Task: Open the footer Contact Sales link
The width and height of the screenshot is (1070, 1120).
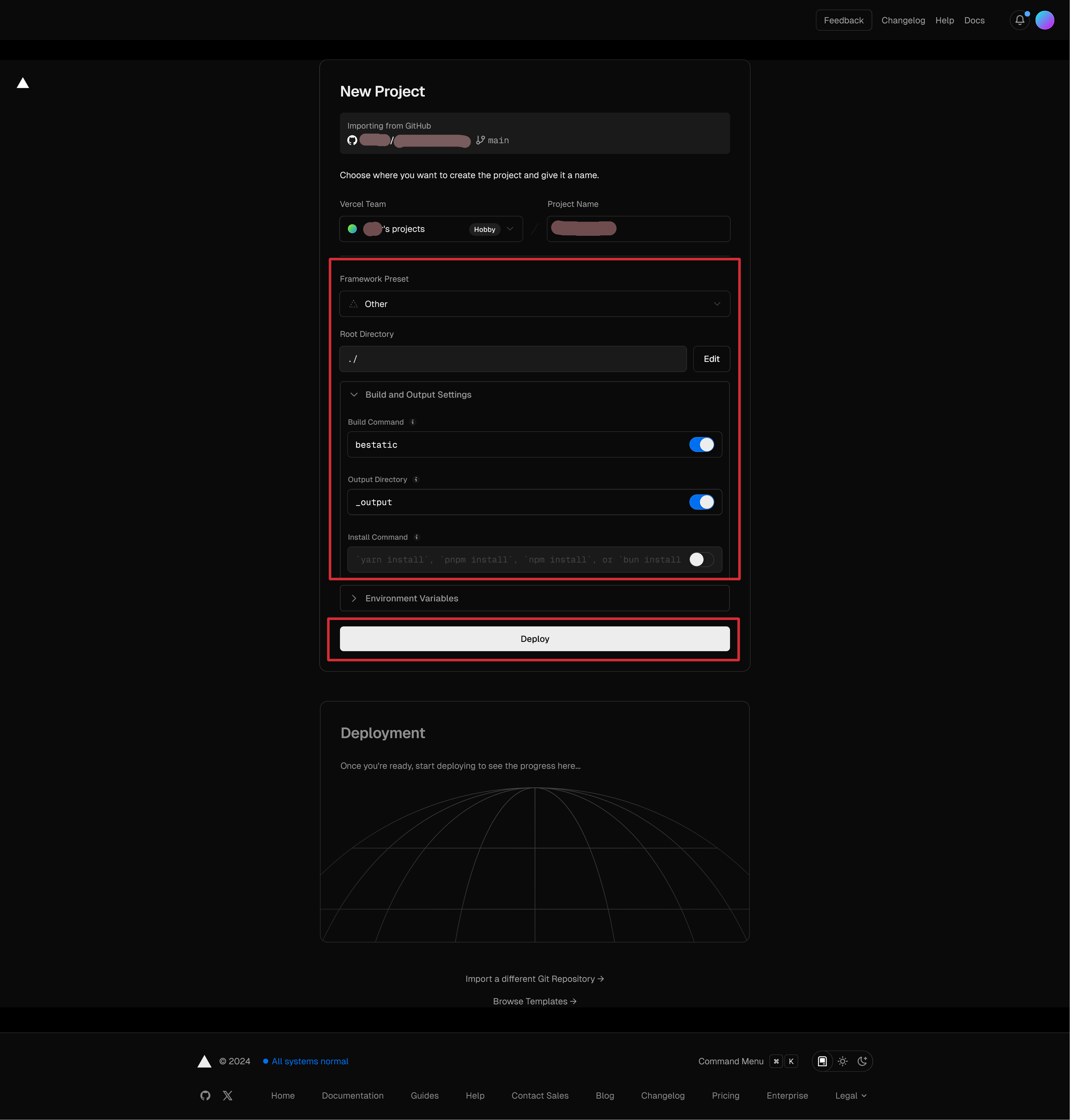Action: point(540,1096)
